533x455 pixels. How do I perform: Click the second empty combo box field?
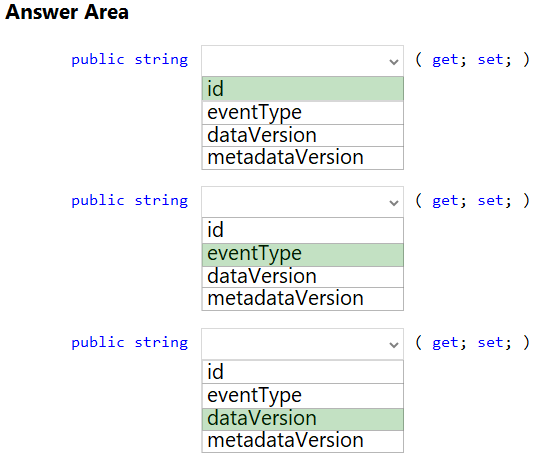pos(303,202)
